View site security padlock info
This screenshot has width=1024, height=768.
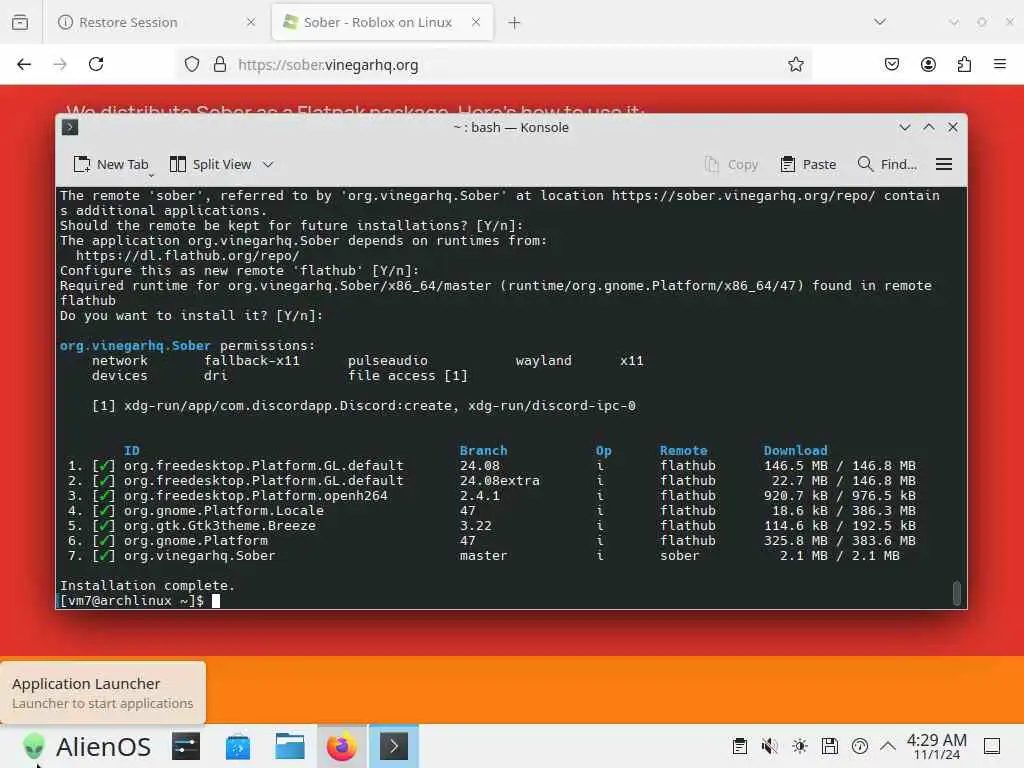[x=220, y=64]
